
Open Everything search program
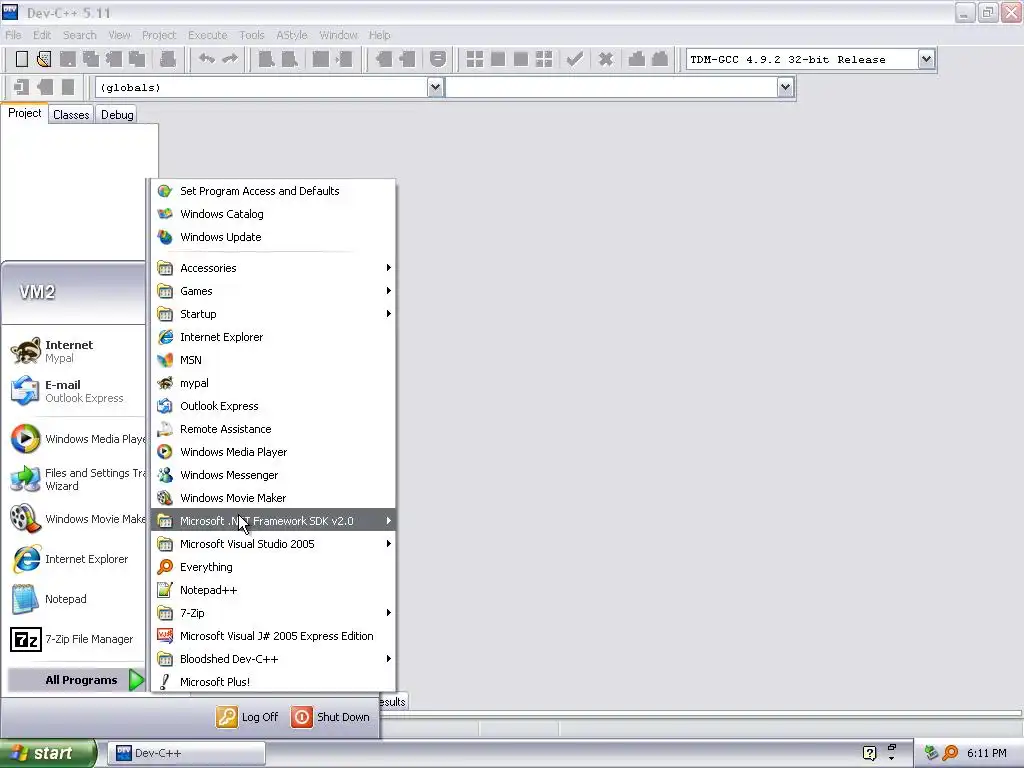tap(273, 567)
